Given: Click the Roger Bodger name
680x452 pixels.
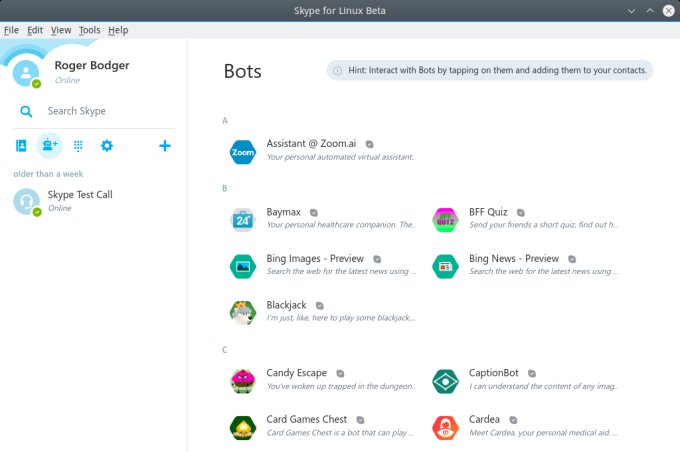Looking at the screenshot, I should 92,66.
